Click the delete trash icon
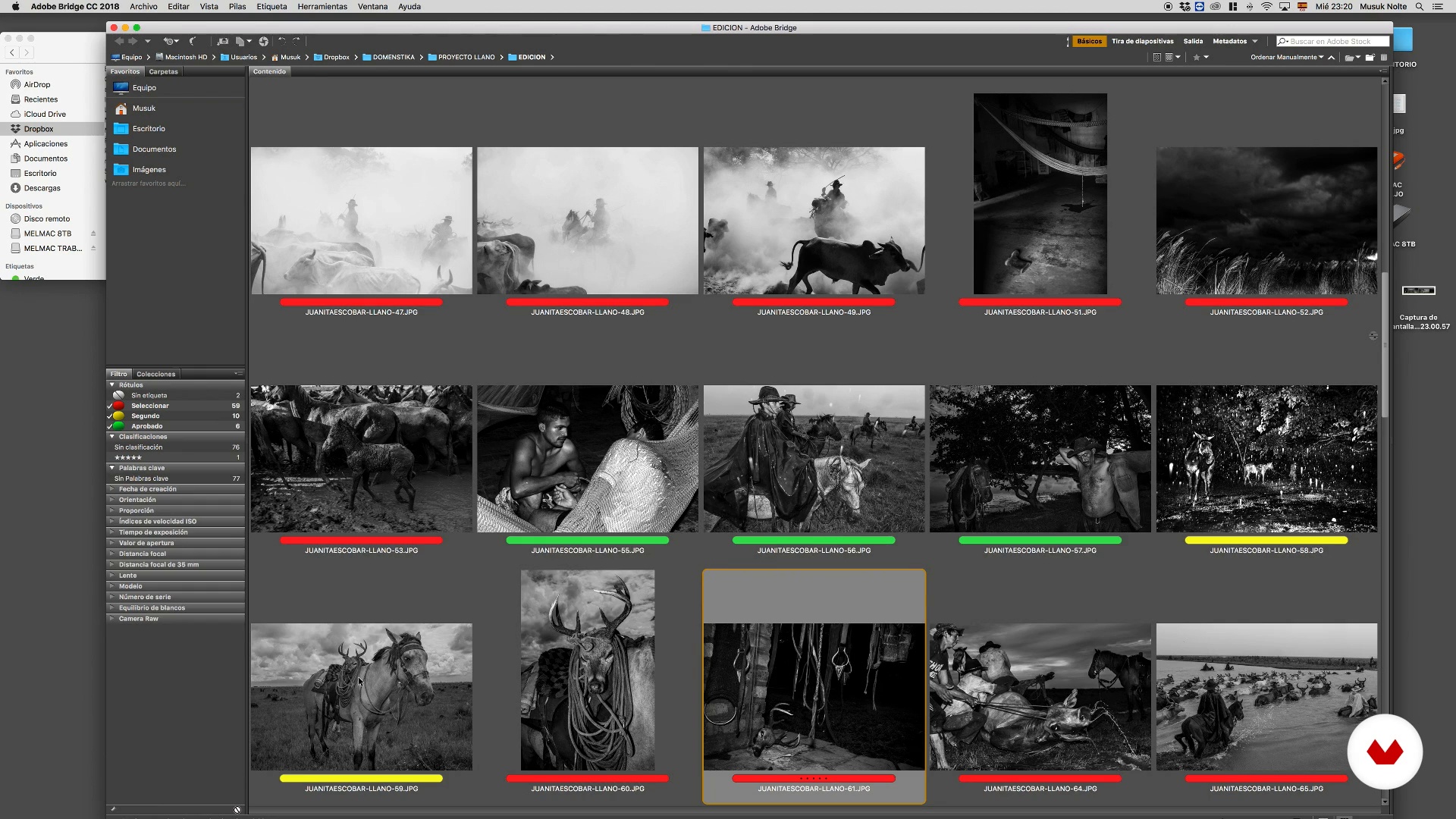This screenshot has height=819, width=1456. pos(1384,57)
